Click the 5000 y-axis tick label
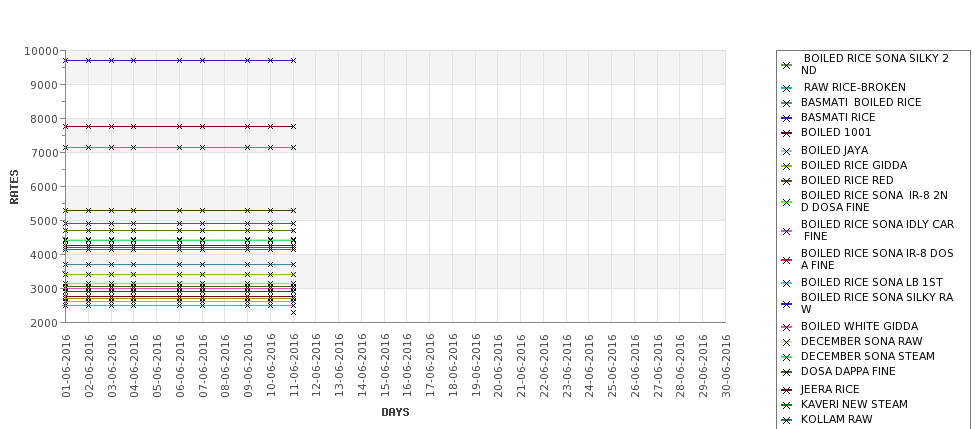 point(45,221)
